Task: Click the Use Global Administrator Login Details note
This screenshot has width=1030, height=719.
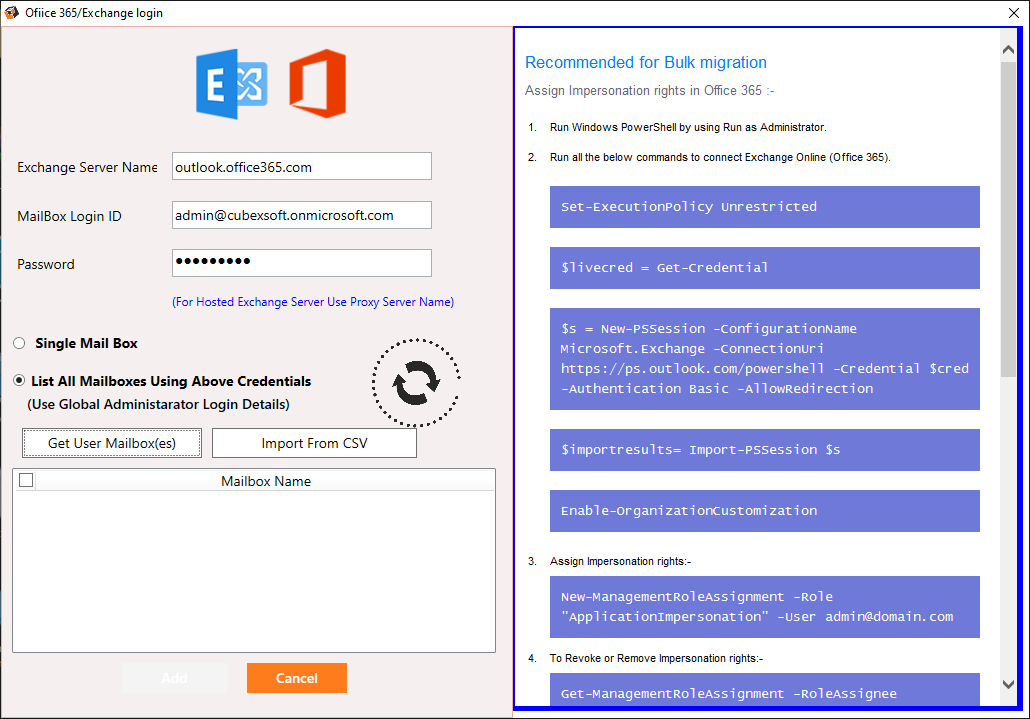Action: pos(158,404)
